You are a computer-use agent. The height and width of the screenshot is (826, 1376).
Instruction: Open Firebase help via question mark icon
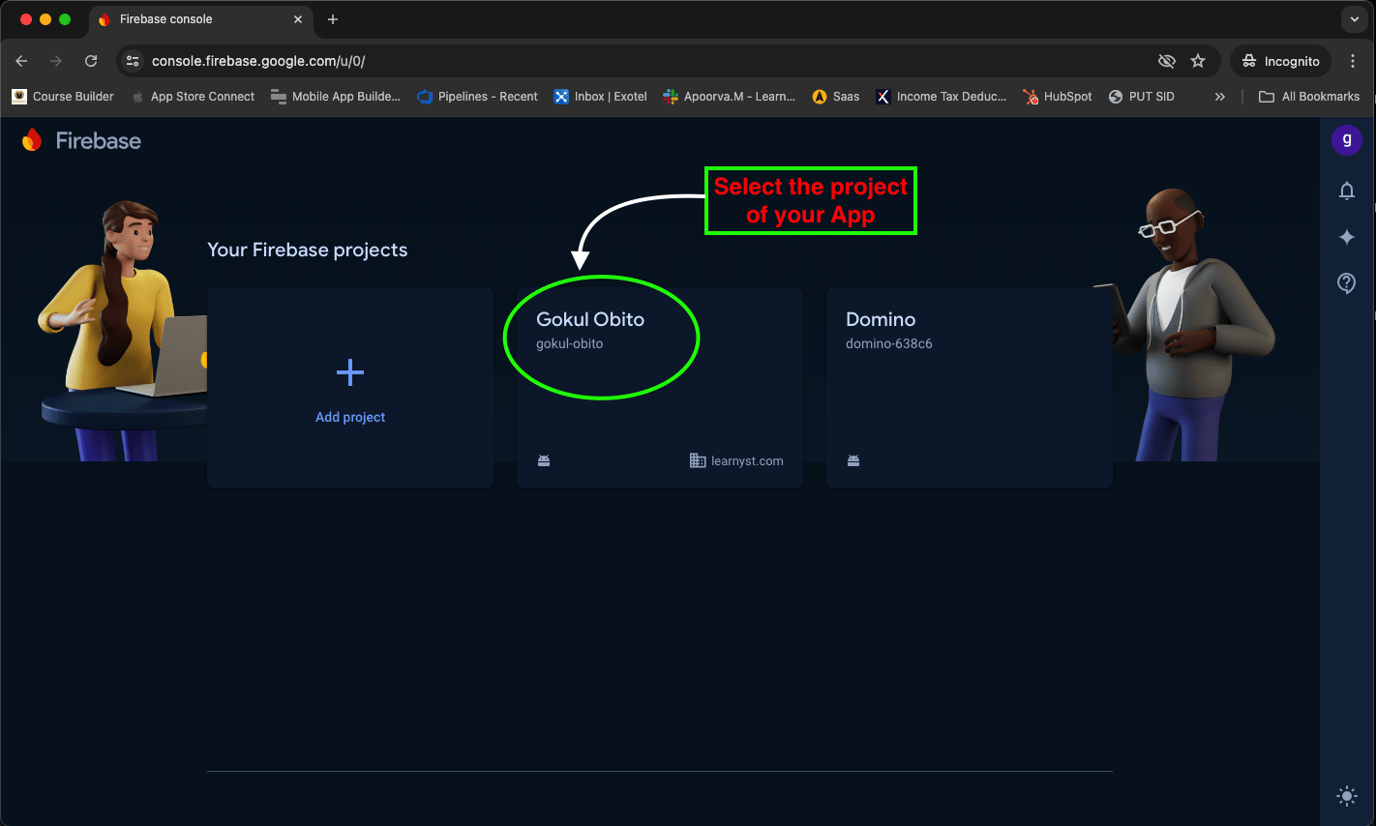click(x=1347, y=283)
